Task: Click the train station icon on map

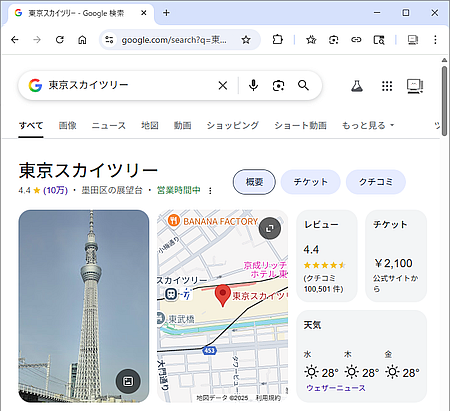Action: pyautogui.click(x=171, y=294)
